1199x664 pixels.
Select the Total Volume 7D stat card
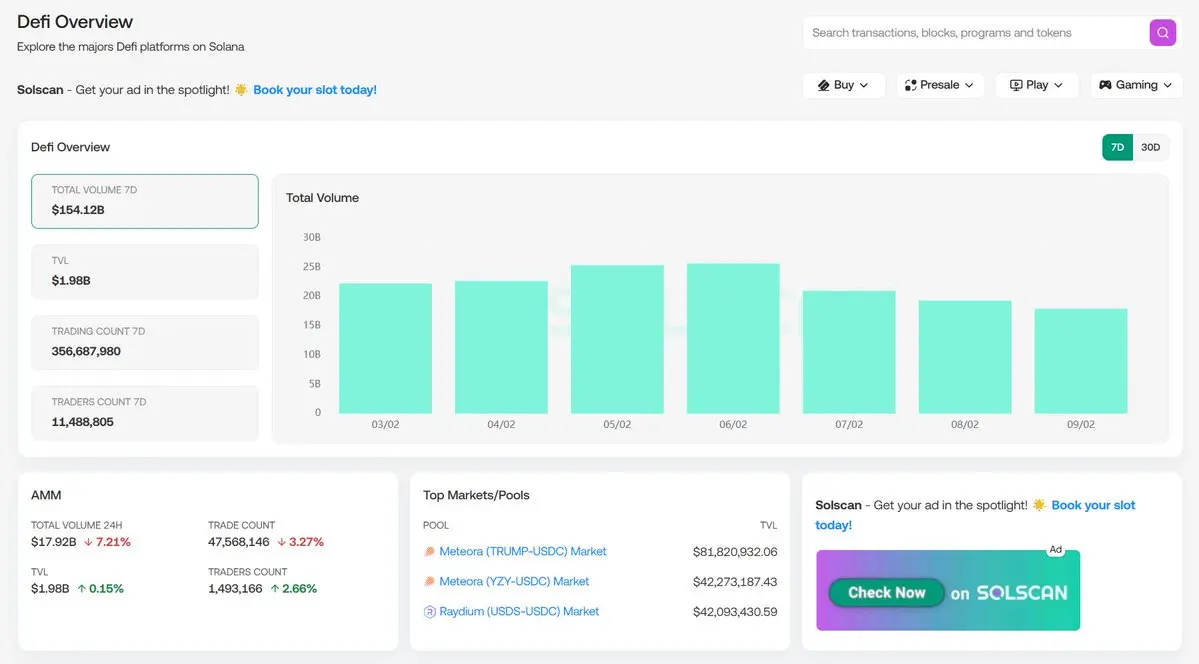(x=145, y=201)
